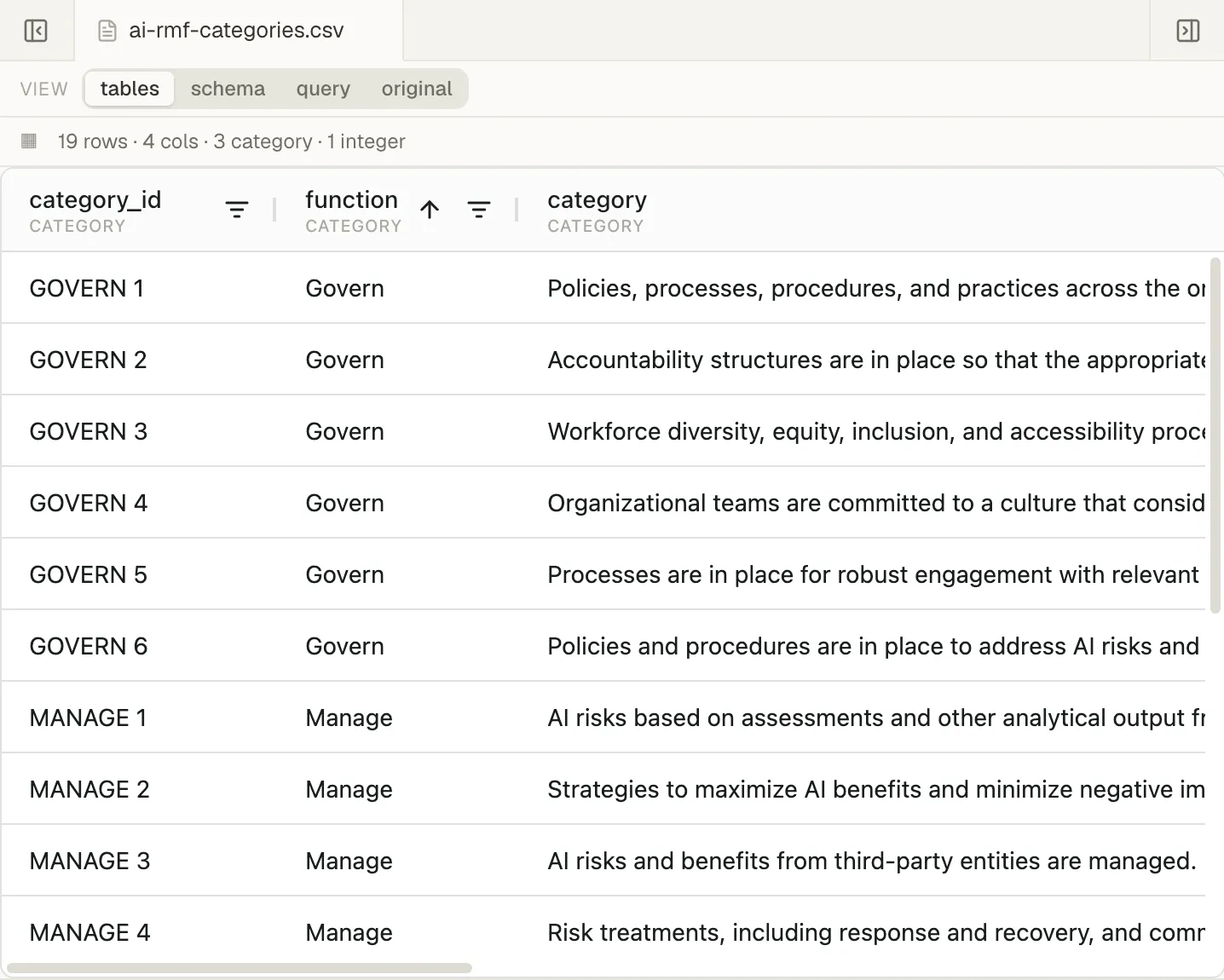Select the MANAGE 1 cell
1224x980 pixels.
coord(138,718)
